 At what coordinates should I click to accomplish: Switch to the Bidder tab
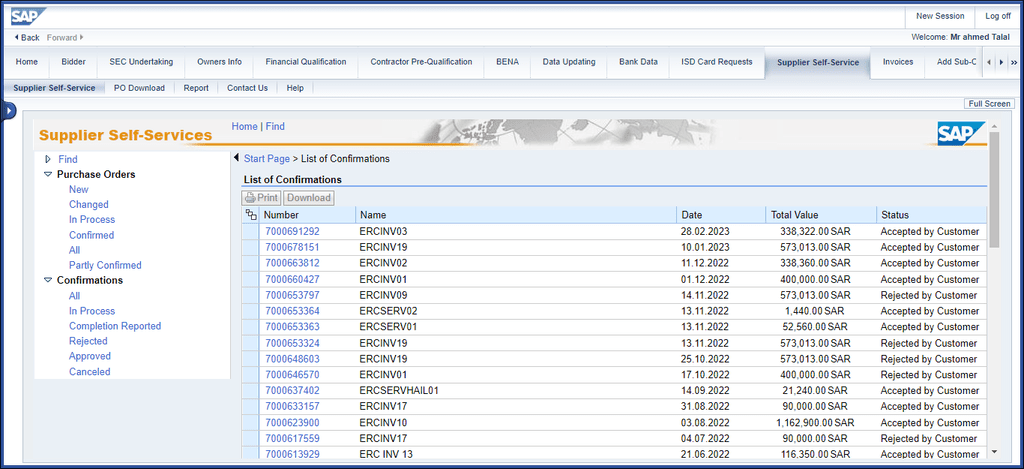[x=73, y=62]
